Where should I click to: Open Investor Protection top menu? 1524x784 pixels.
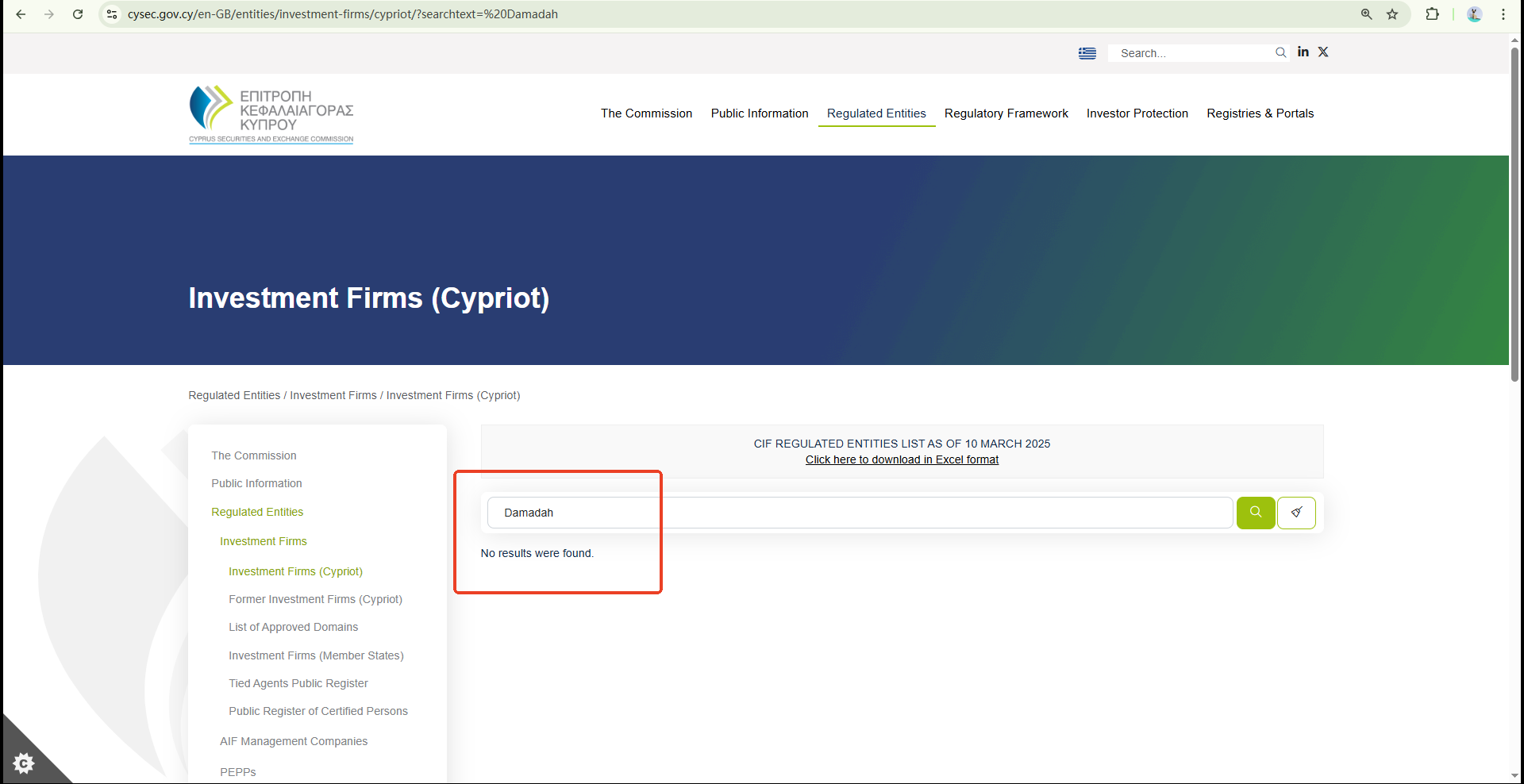pyautogui.click(x=1137, y=113)
